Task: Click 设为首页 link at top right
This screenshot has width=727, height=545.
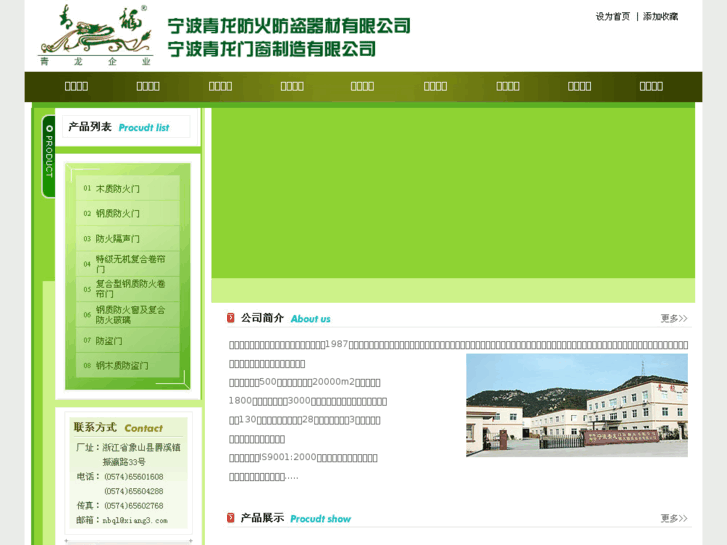Action: pyautogui.click(x=612, y=17)
